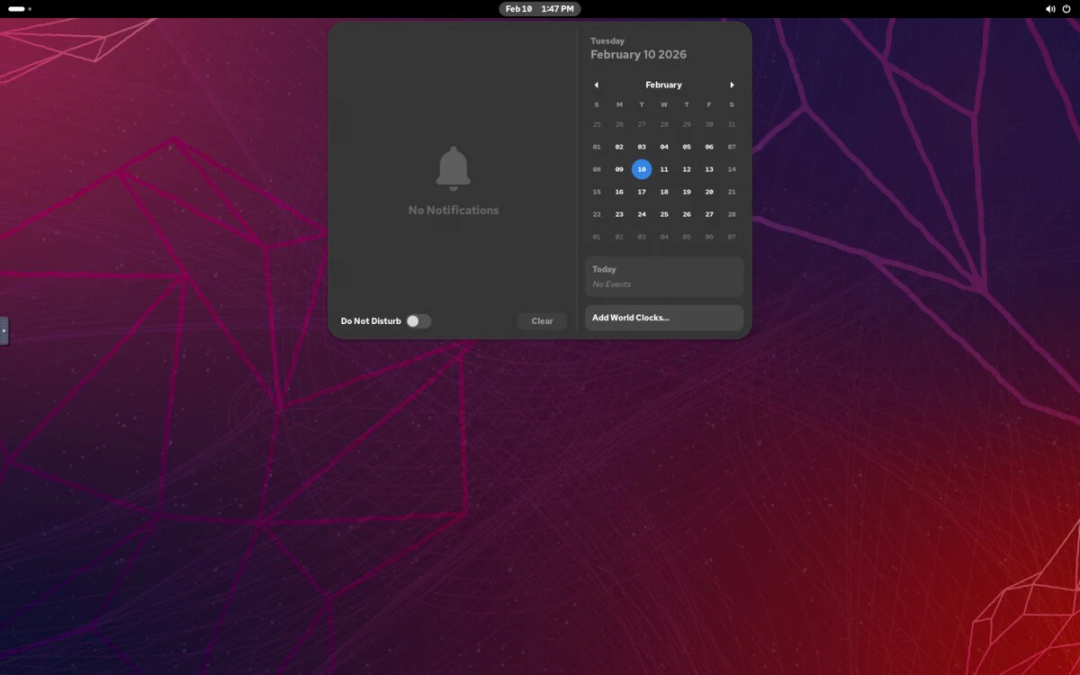Image resolution: width=1080 pixels, height=675 pixels.
Task: Go to next month in calendar
Action: [731, 85]
